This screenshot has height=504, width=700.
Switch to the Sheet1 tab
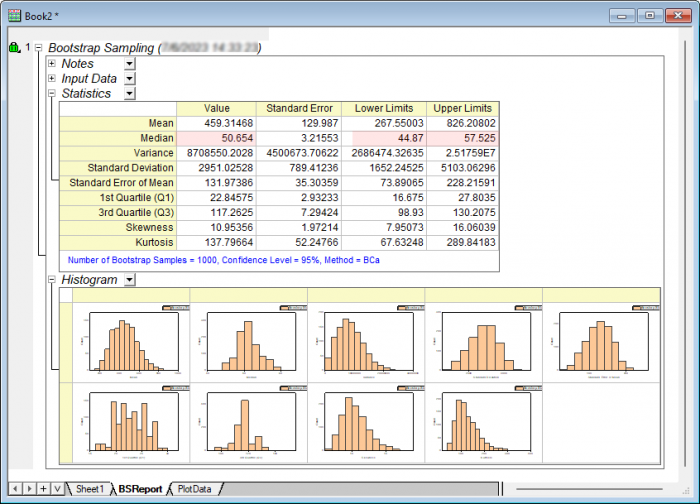(89, 489)
